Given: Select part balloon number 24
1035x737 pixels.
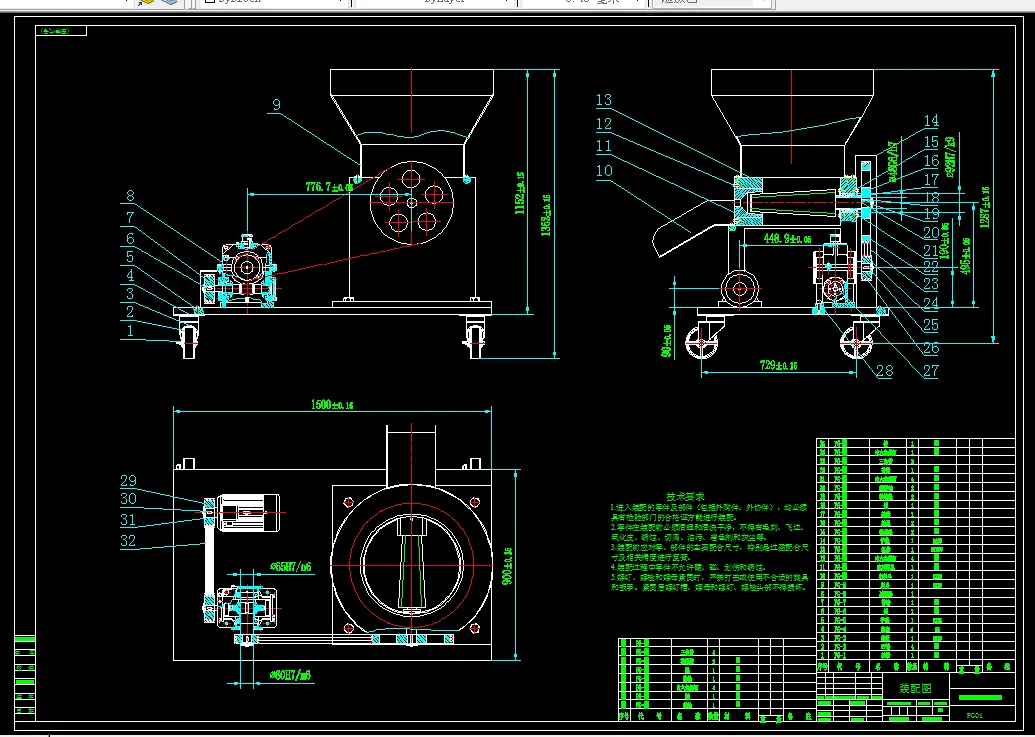Looking at the screenshot, I should point(931,304).
